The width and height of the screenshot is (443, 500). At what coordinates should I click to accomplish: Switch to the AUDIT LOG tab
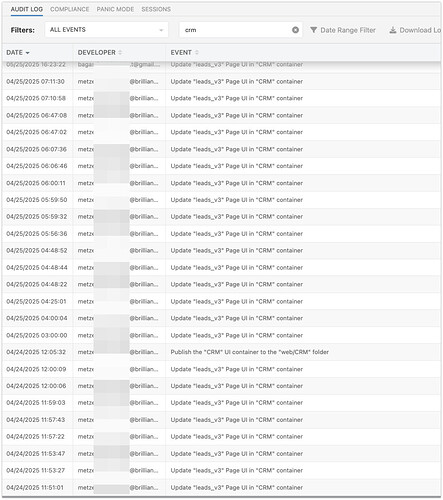[x=27, y=9]
